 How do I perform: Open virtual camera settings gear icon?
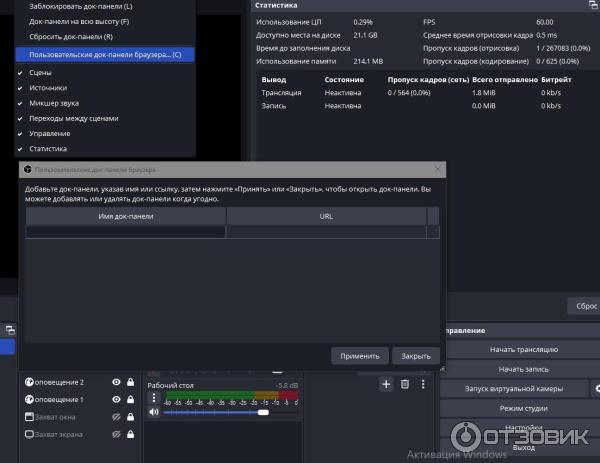(596, 389)
